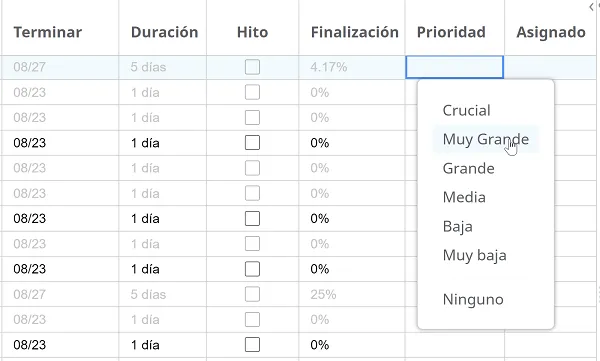Click the Finalización column header
Screen dimensions: 600x361
point(355,32)
